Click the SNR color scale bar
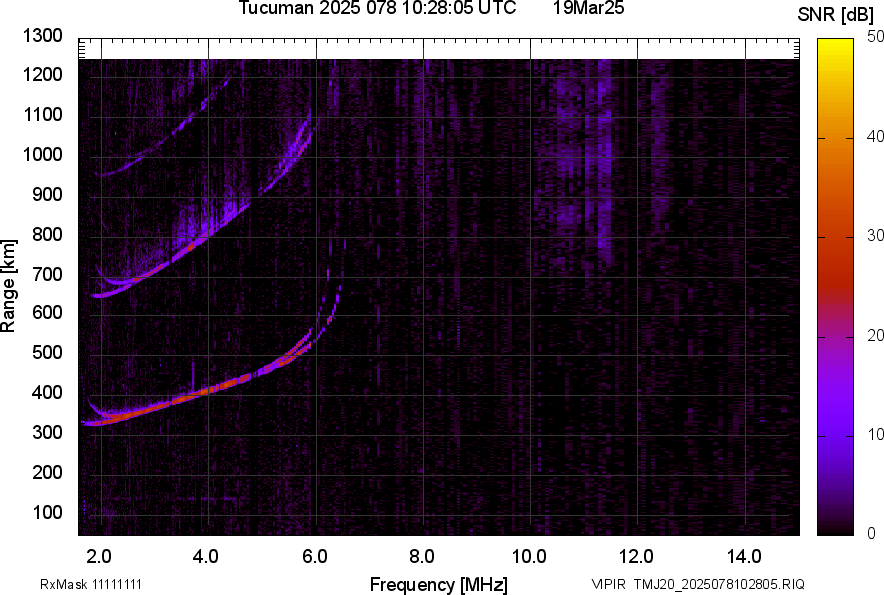Image resolution: width=884 pixels, height=595 pixels. (835, 287)
